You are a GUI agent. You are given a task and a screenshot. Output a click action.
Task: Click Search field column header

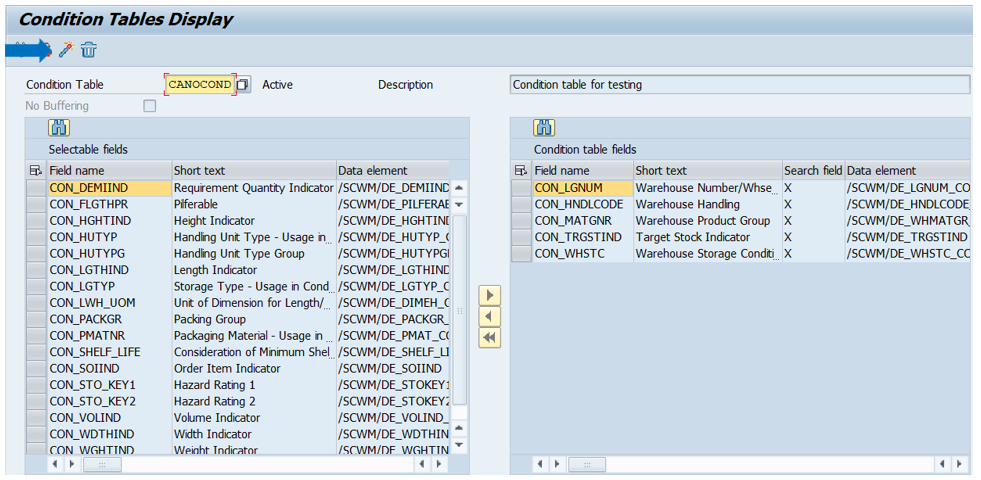pyautogui.click(x=812, y=171)
